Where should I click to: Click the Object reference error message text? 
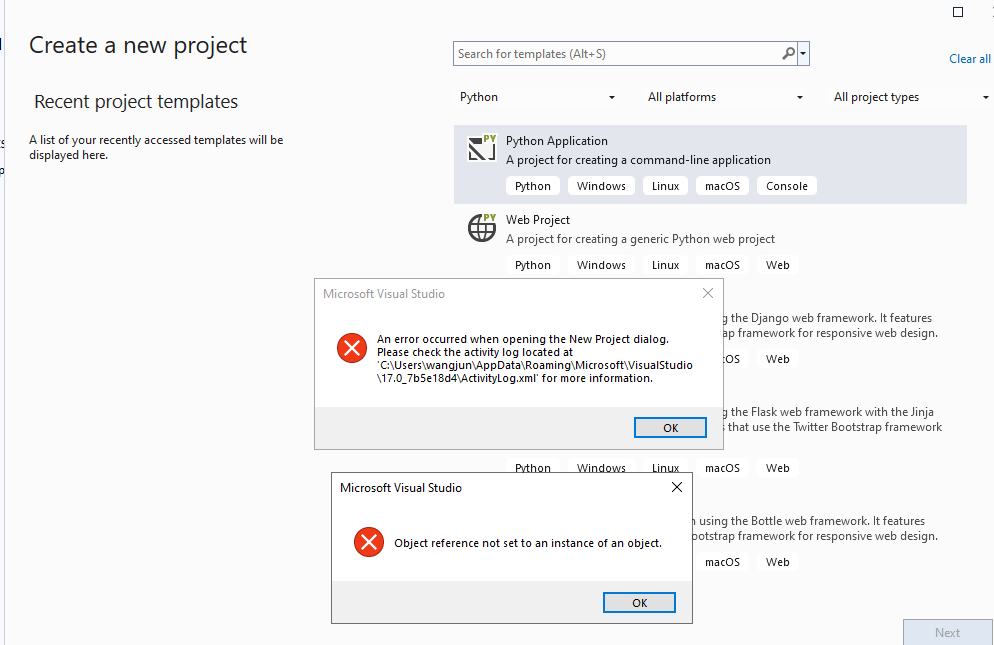(528, 544)
